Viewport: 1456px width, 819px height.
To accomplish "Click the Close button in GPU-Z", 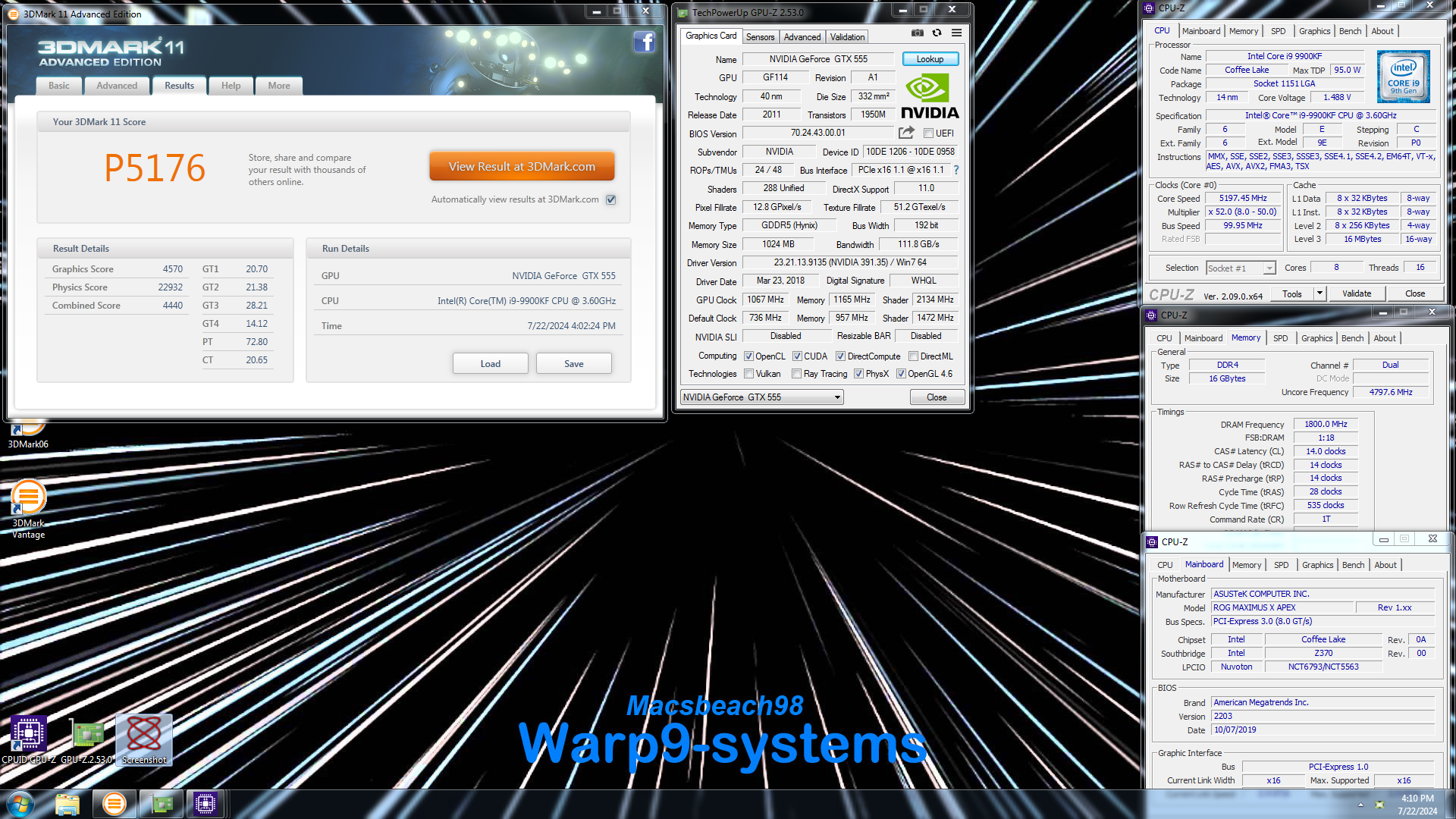I will click(937, 397).
